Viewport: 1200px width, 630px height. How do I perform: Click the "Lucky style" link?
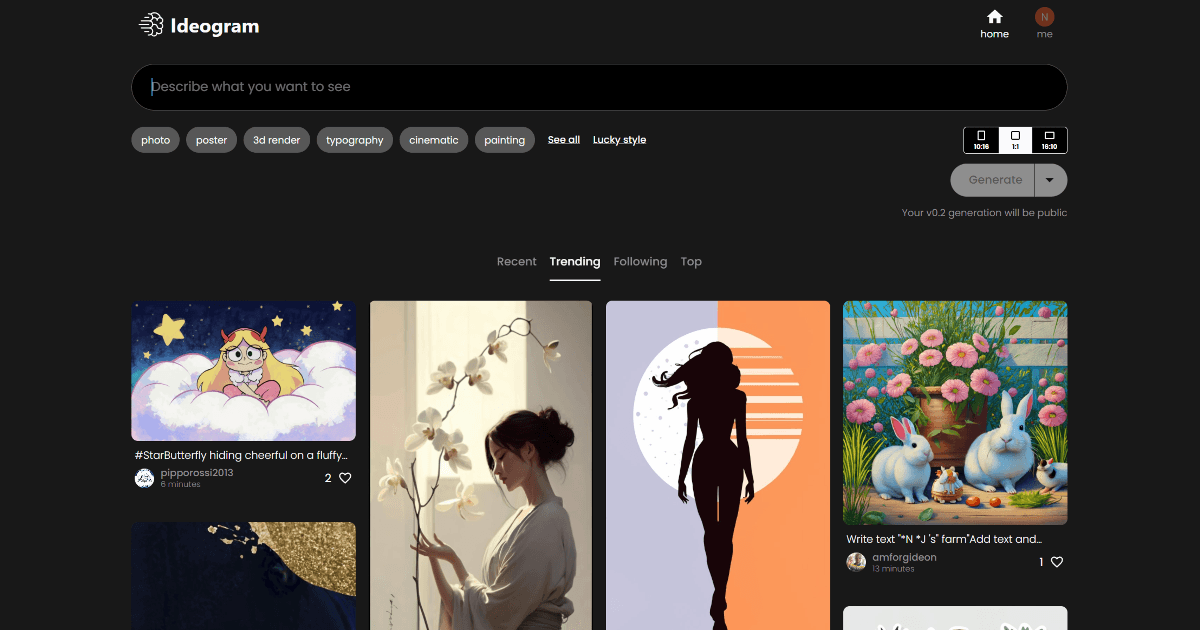619,140
